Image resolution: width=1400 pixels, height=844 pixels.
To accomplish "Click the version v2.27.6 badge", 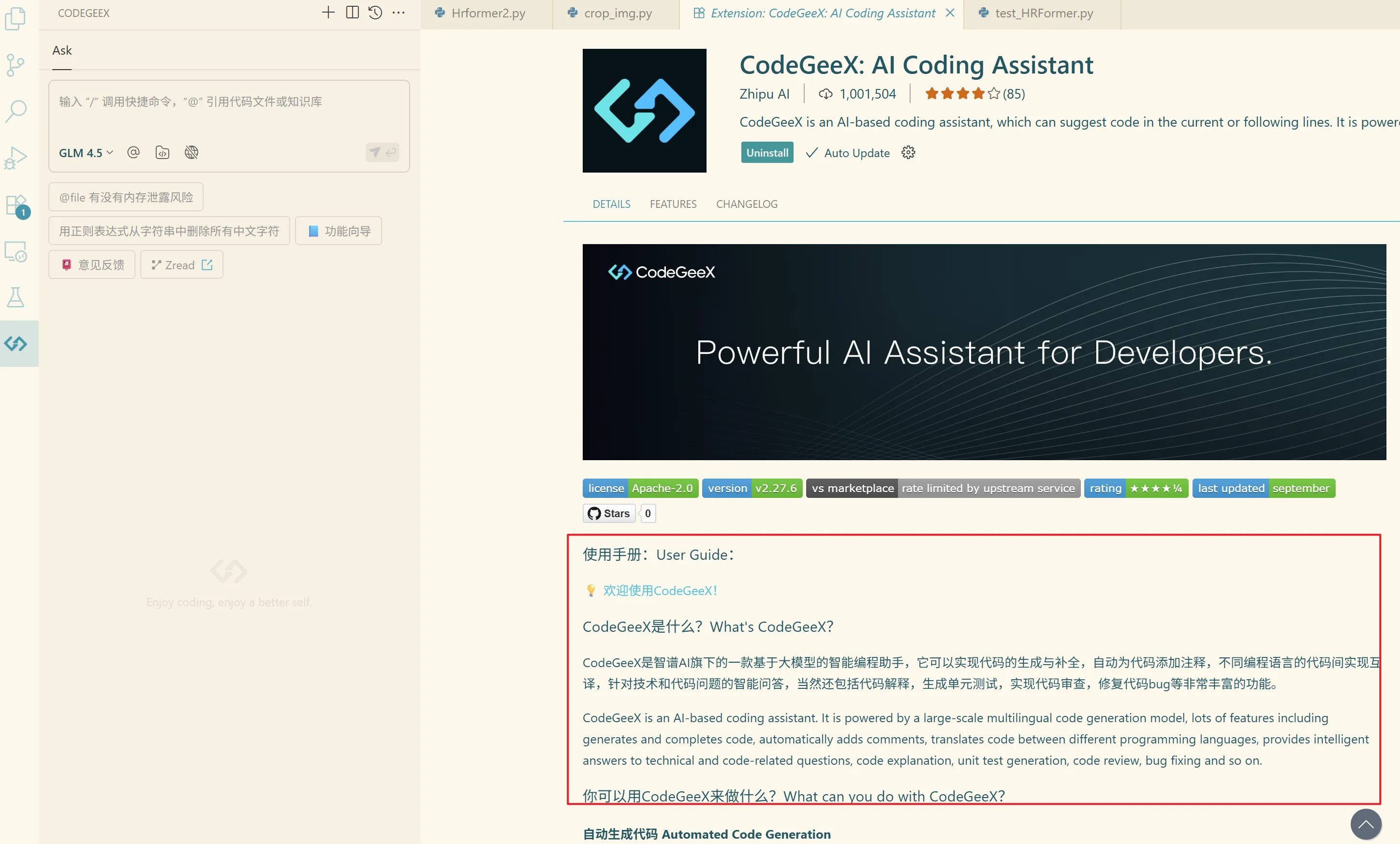I will pos(752,488).
